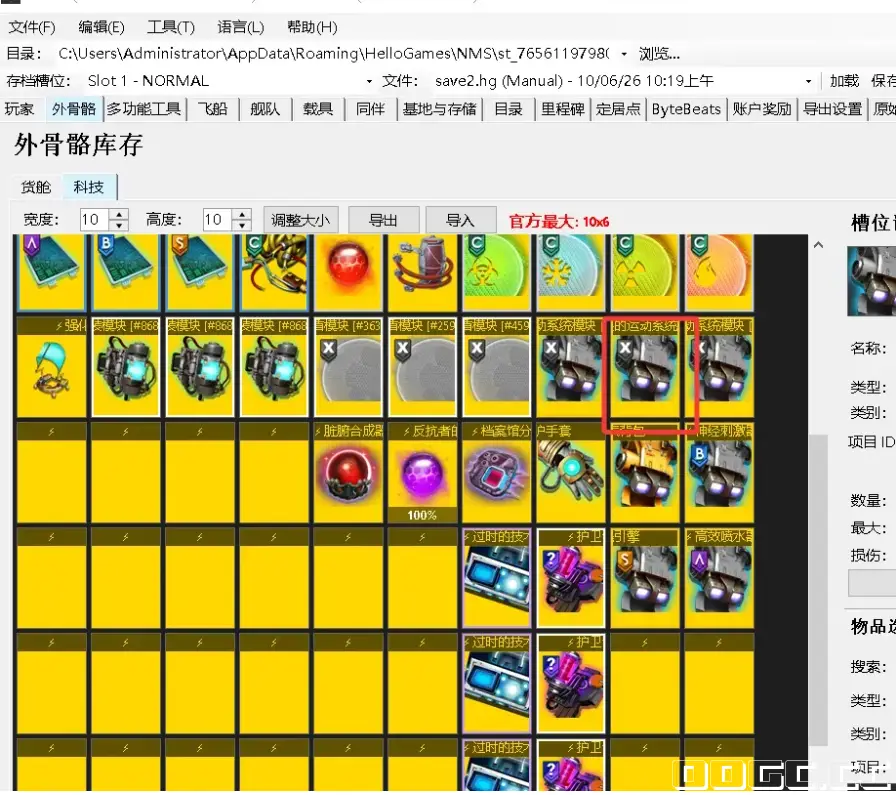Switch to the 同伴 tab
This screenshot has width=896, height=795.
[370, 109]
